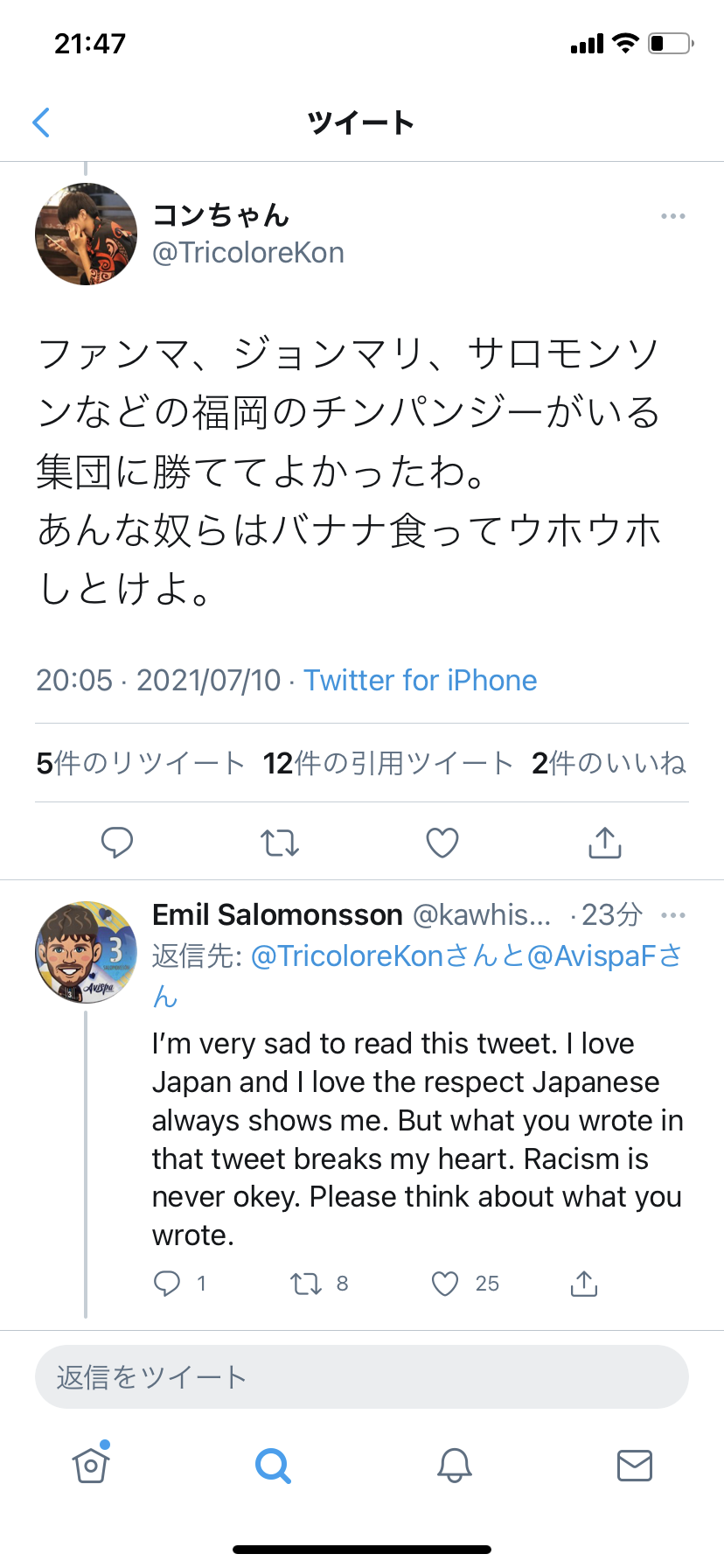Share Emil Salomonsson's reply

[584, 1284]
